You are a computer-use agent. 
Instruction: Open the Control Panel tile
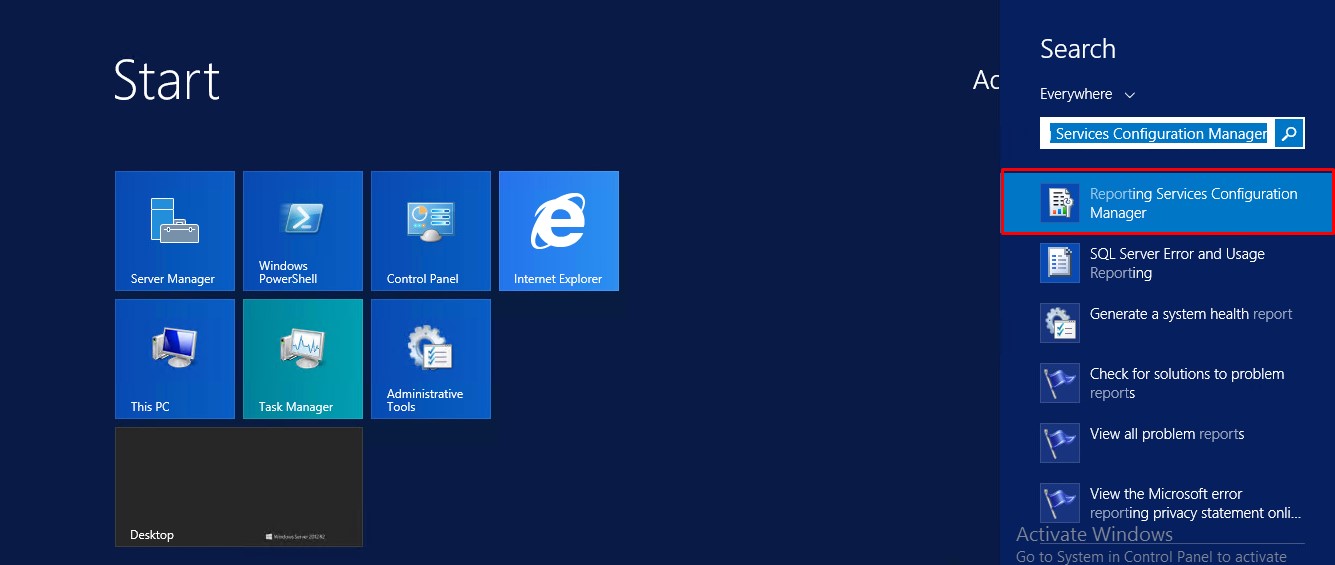(430, 230)
